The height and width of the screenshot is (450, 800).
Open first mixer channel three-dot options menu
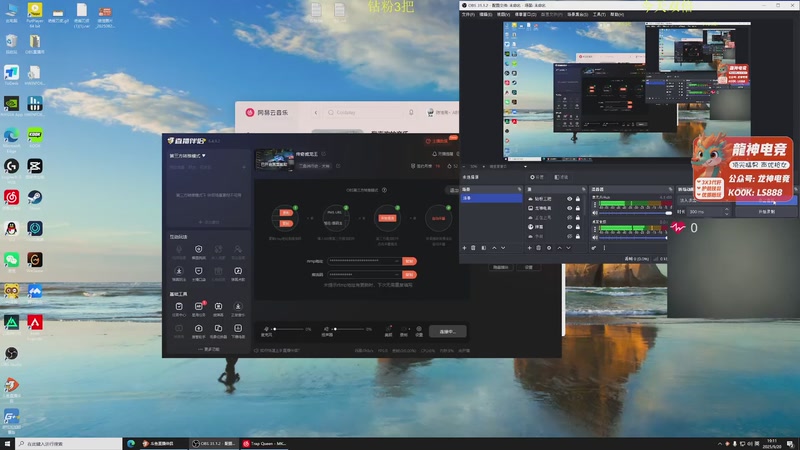point(595,204)
